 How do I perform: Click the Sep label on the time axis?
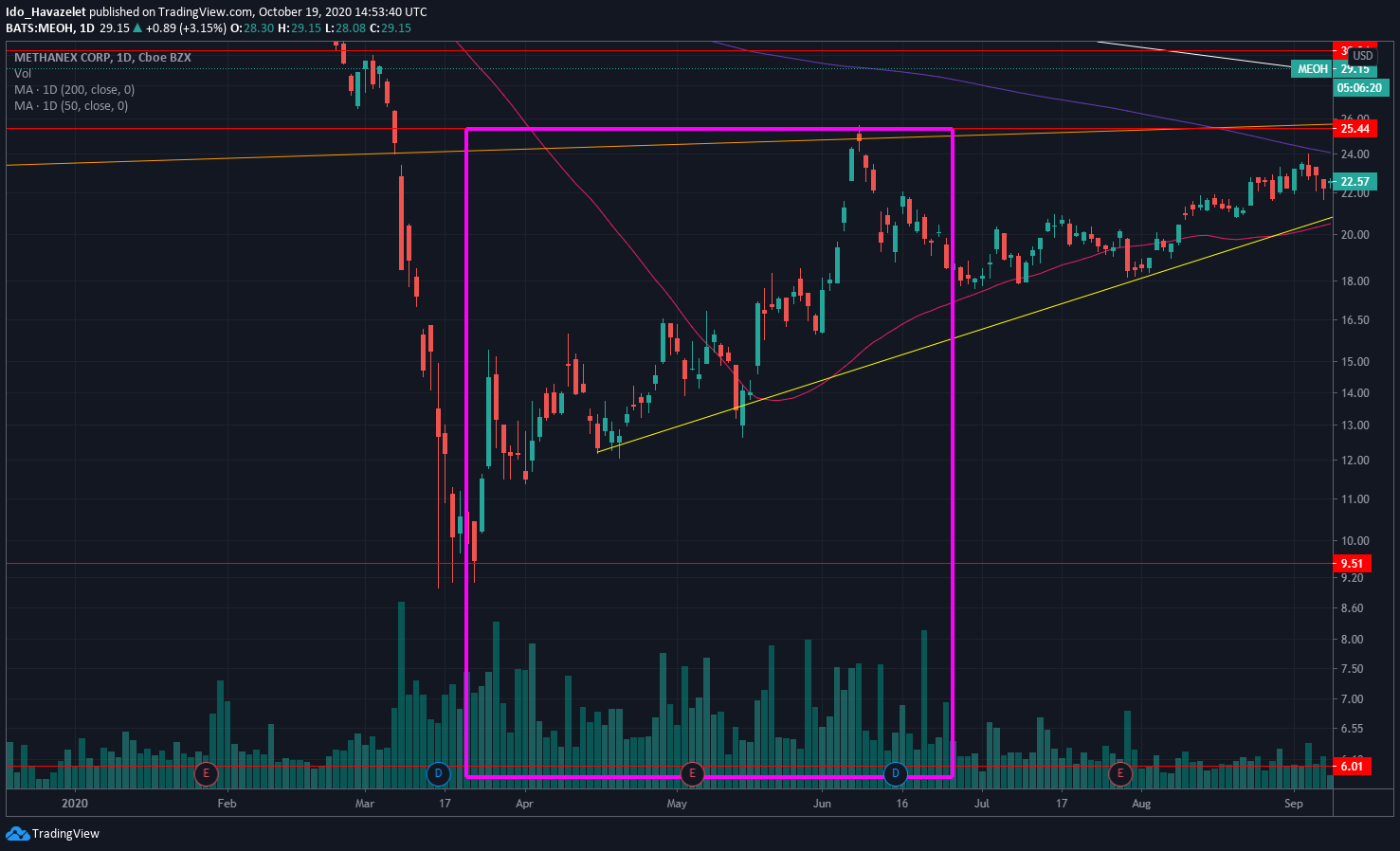click(1294, 804)
